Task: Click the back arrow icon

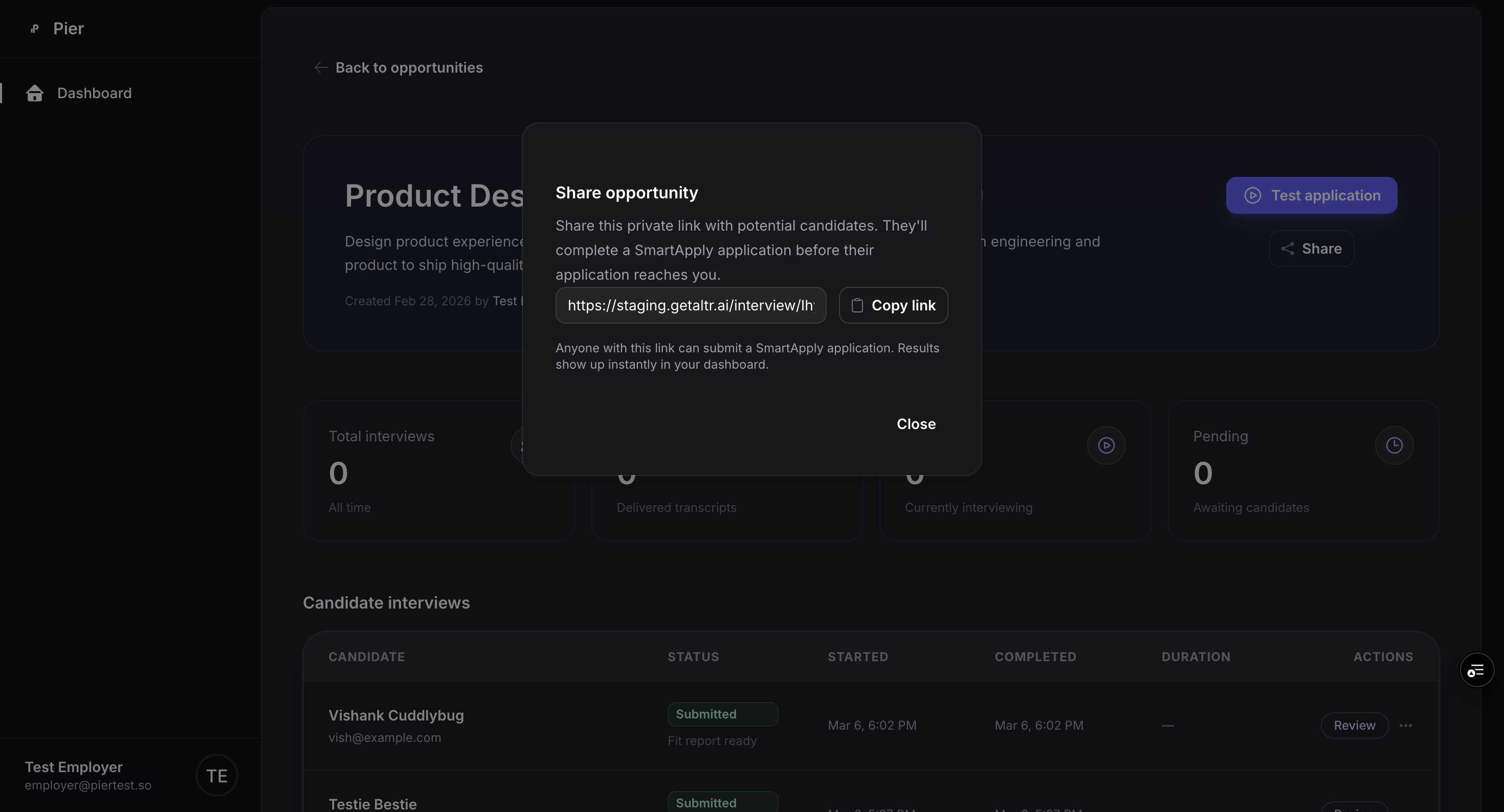Action: point(321,67)
